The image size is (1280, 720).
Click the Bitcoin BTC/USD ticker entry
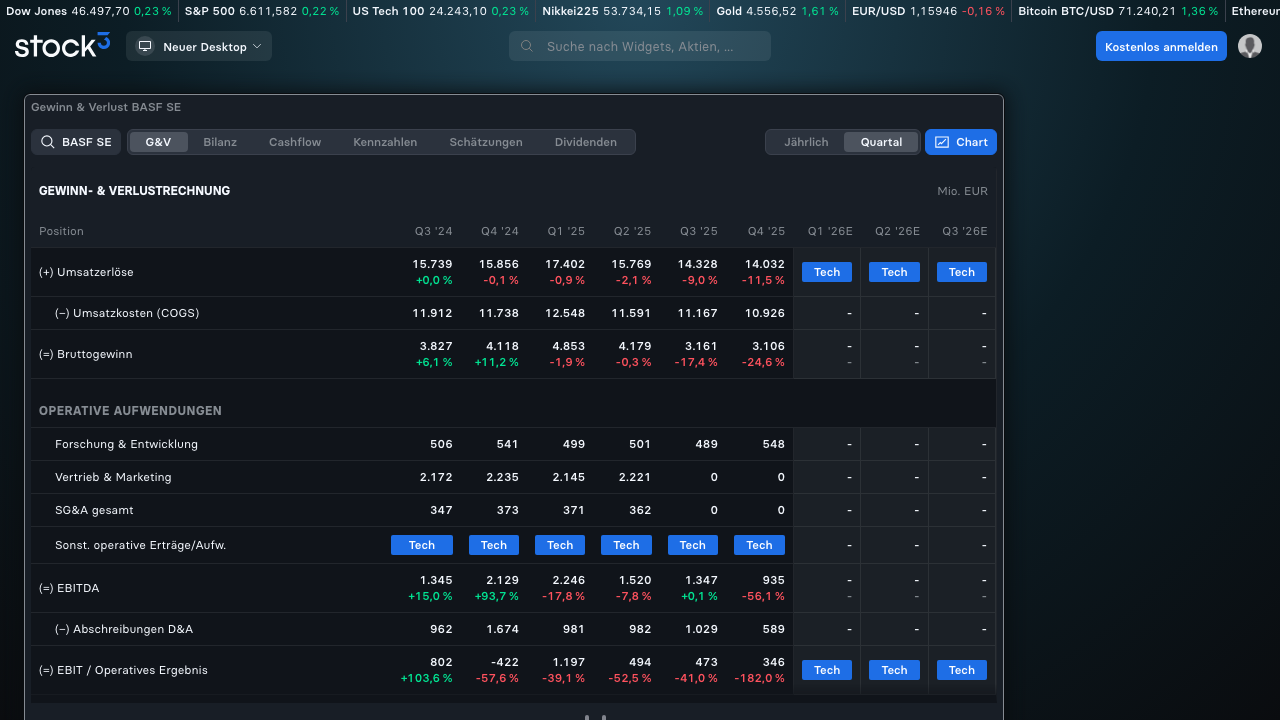click(1118, 11)
